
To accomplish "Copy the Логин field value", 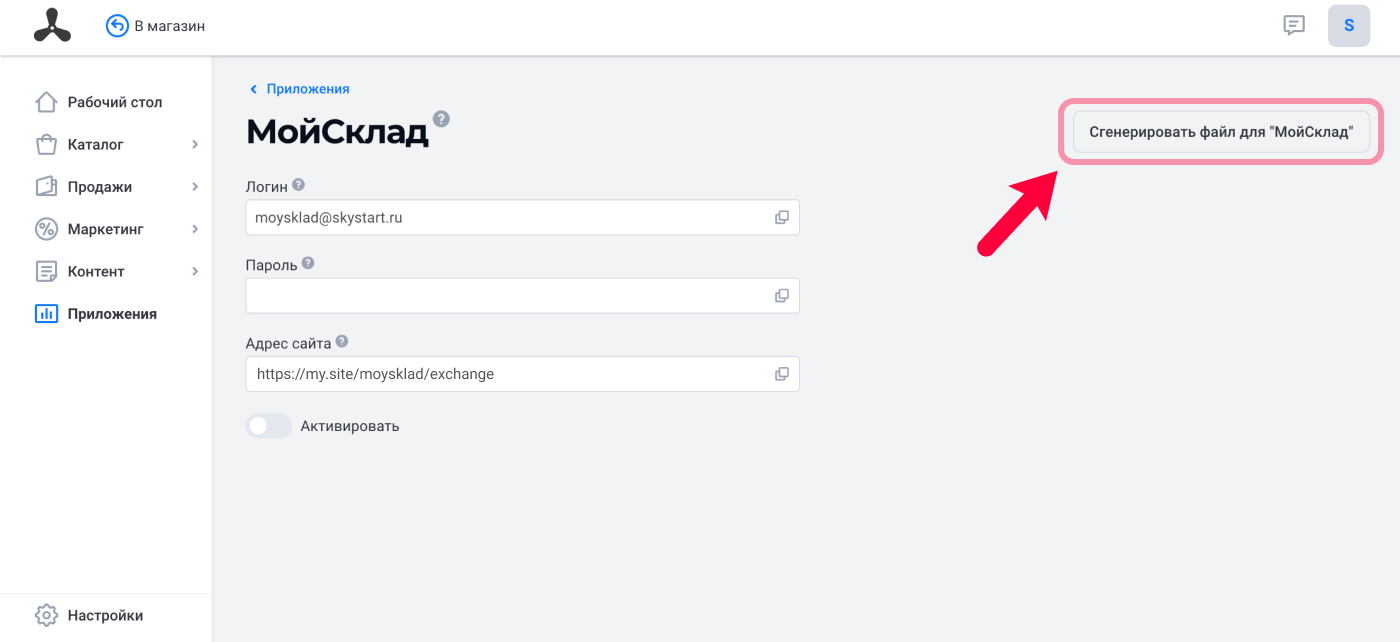I will 782,217.
